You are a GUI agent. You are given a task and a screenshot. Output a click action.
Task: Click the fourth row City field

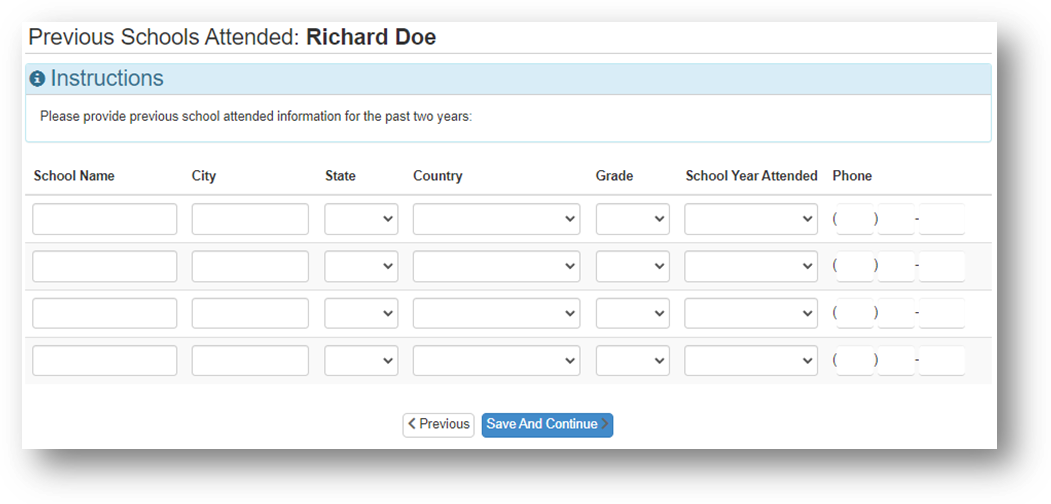click(250, 361)
